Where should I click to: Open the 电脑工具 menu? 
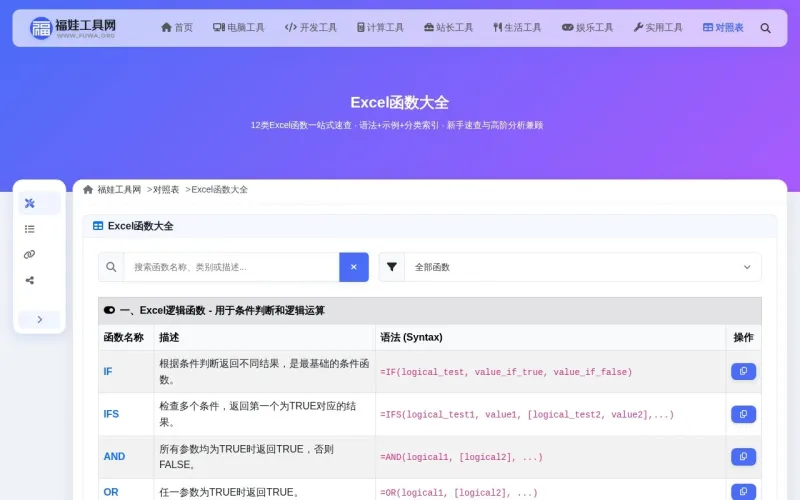(239, 28)
